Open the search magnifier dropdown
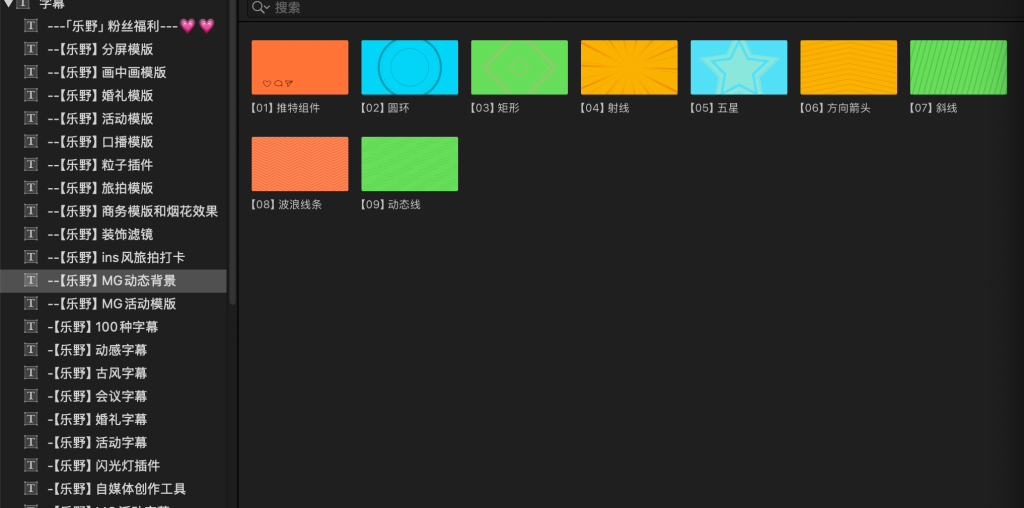Screen dimensions: 1024x508 pyautogui.click(x=261, y=7)
